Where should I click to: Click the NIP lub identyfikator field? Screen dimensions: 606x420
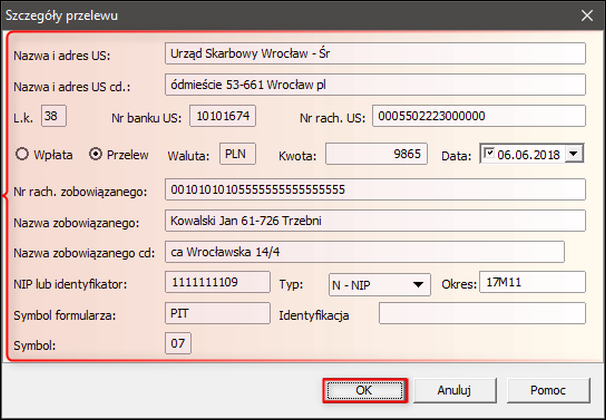(x=218, y=282)
